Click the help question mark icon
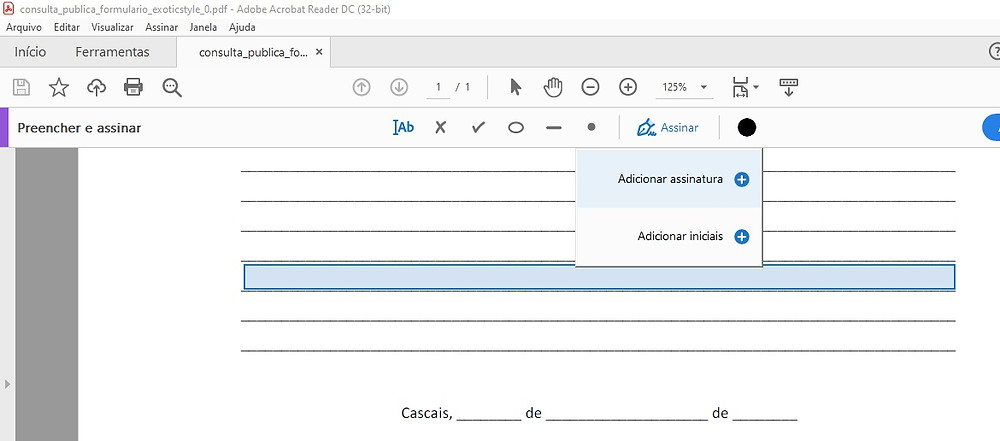This screenshot has width=1000, height=441. coord(995,52)
